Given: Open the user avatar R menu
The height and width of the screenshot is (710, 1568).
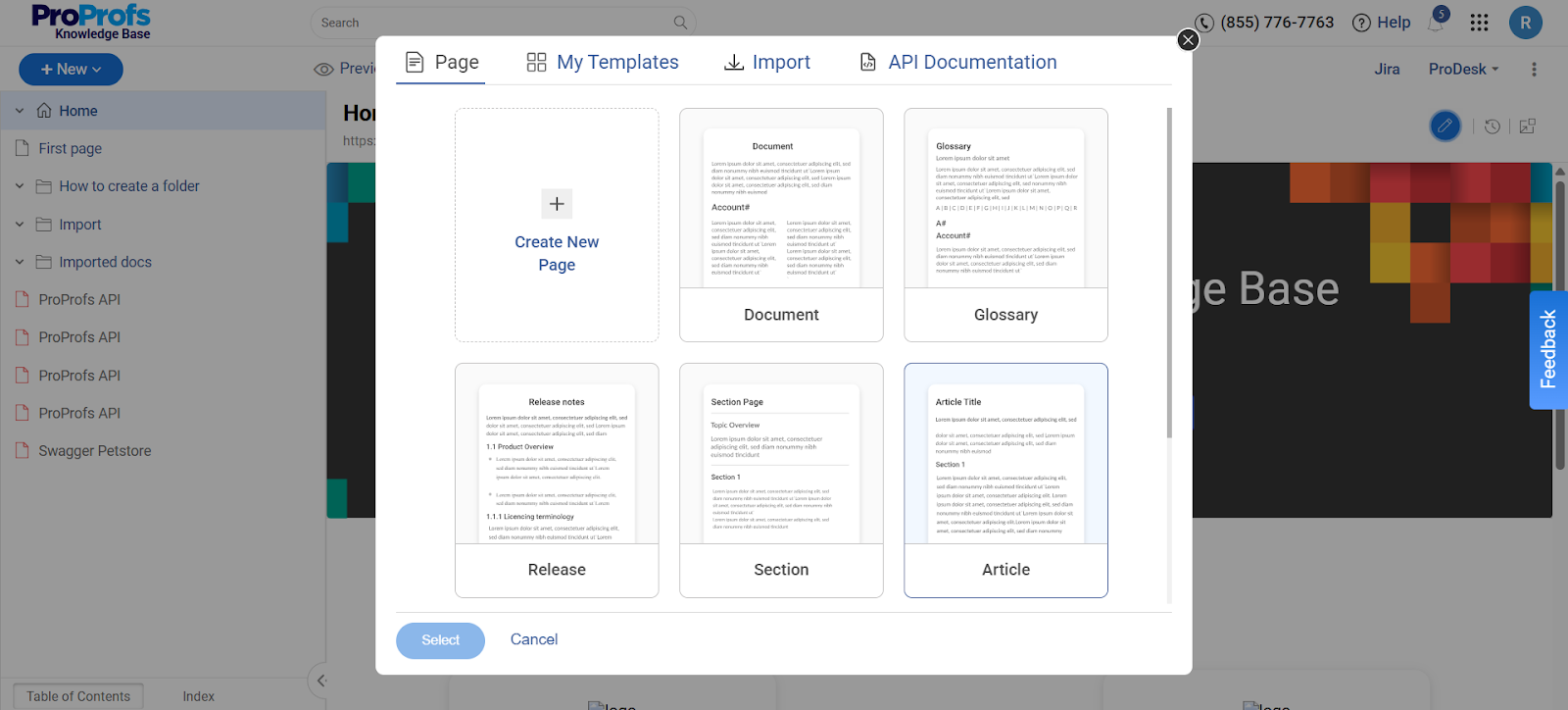Looking at the screenshot, I should click(1525, 23).
